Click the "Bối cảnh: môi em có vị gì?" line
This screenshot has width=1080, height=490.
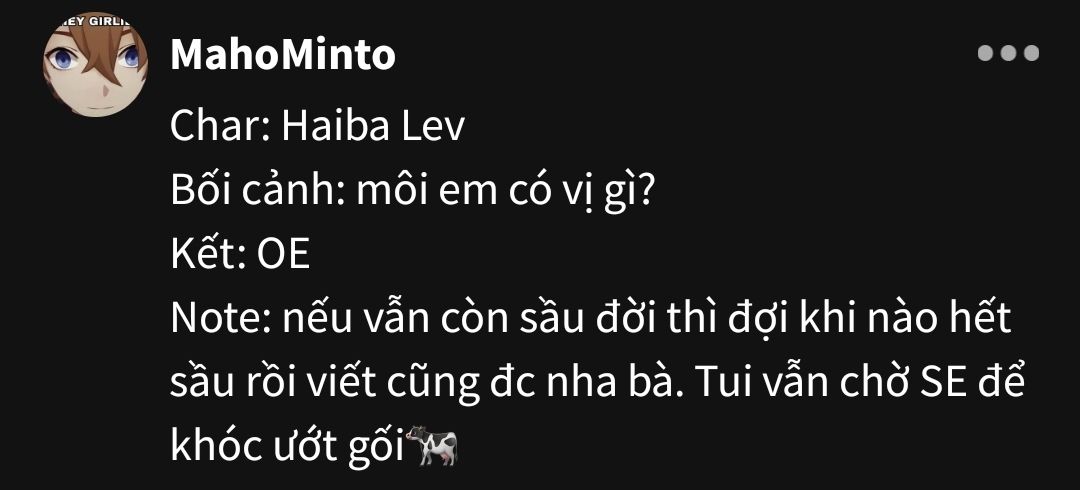[412, 191]
